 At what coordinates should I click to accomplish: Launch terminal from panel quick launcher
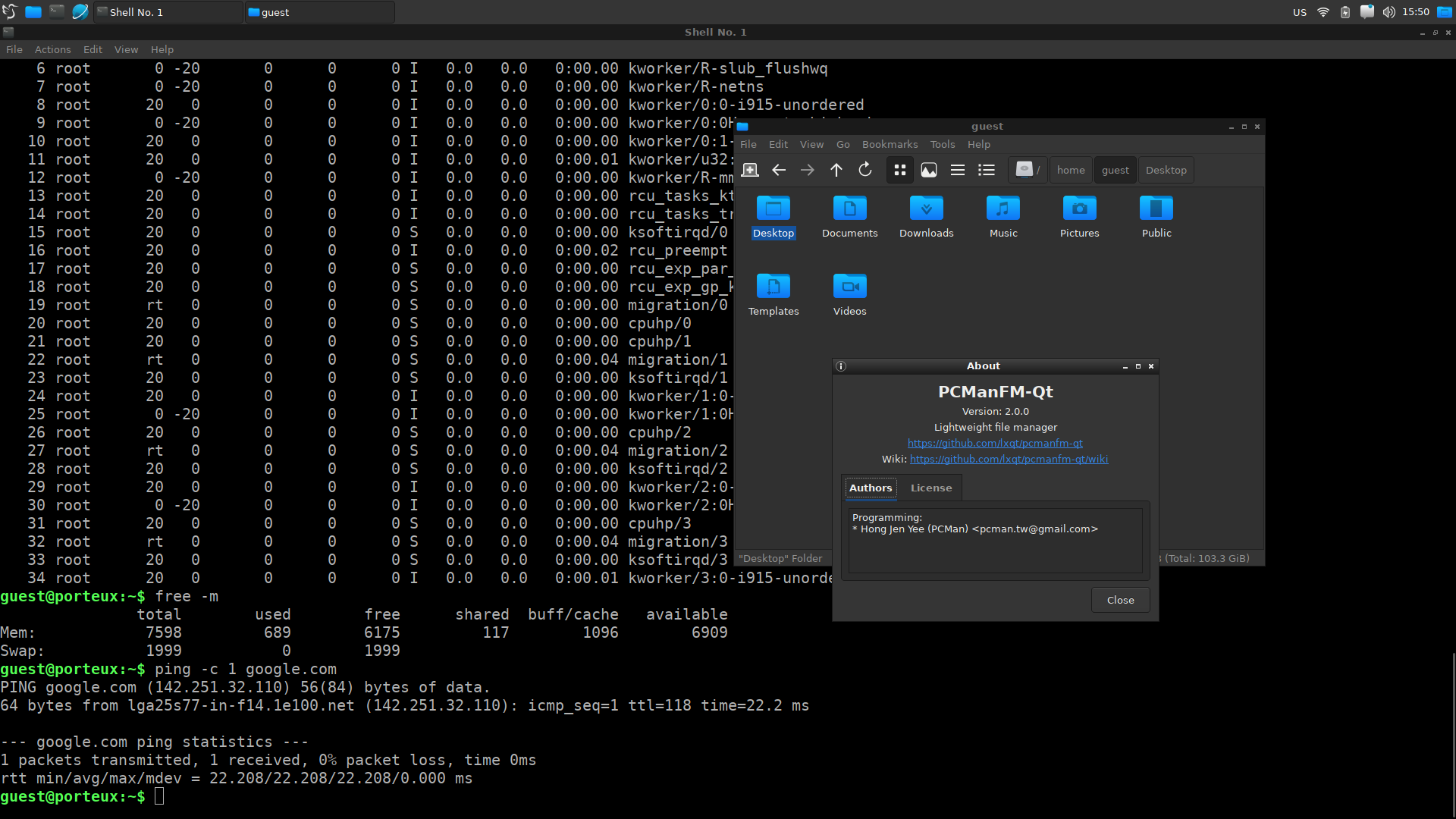point(57,11)
